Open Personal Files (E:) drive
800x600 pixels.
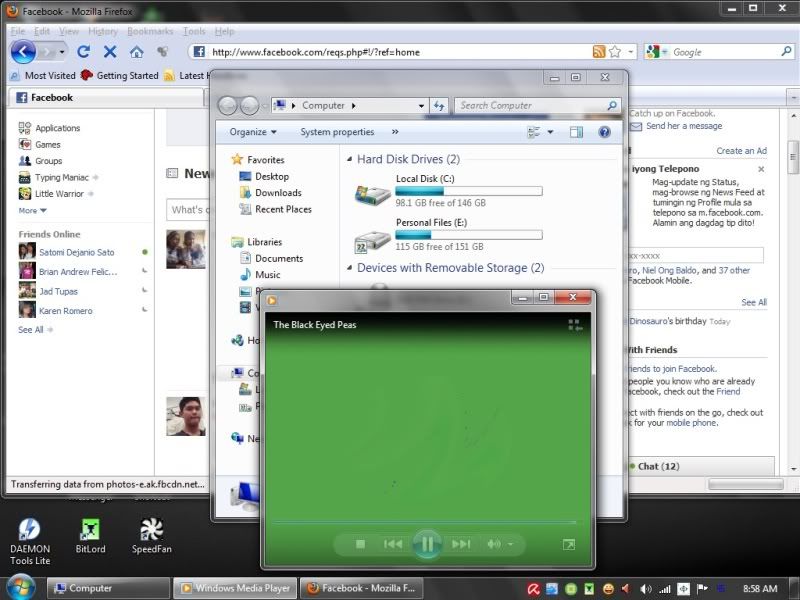point(448,235)
